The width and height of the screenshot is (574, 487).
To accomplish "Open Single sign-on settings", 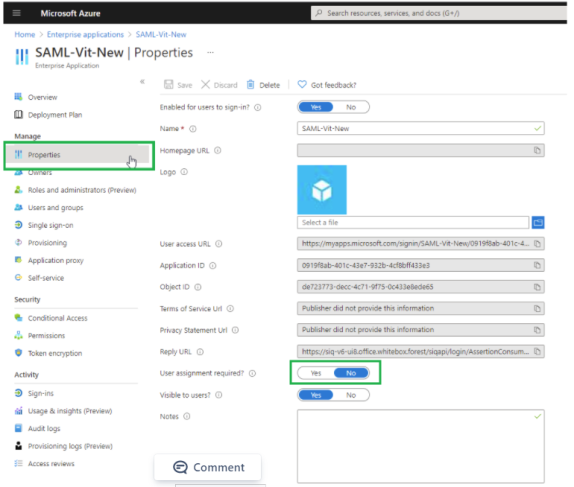I will [x=44, y=225].
